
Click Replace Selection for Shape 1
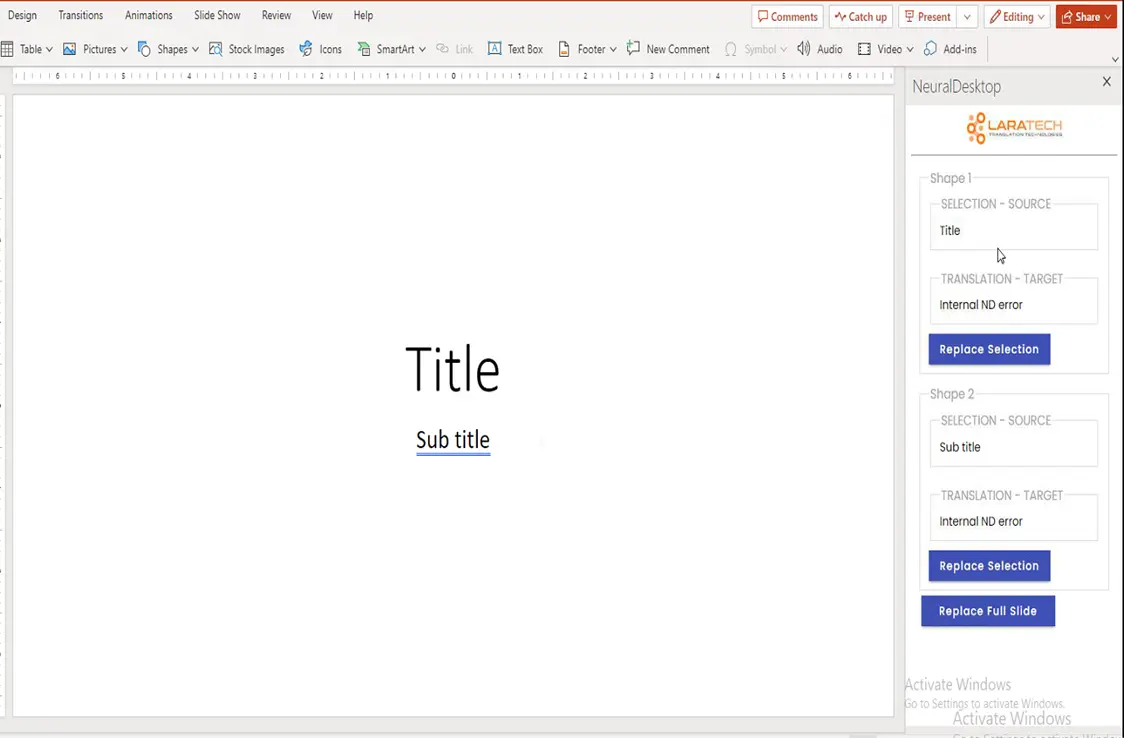coord(989,349)
